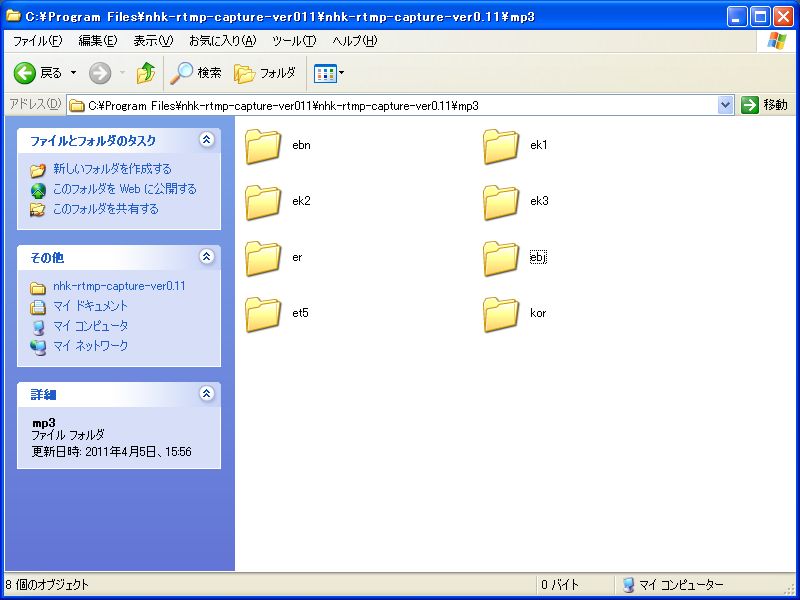Select the ebn folder icon
Viewport: 800px width, 600px height.
click(x=263, y=146)
